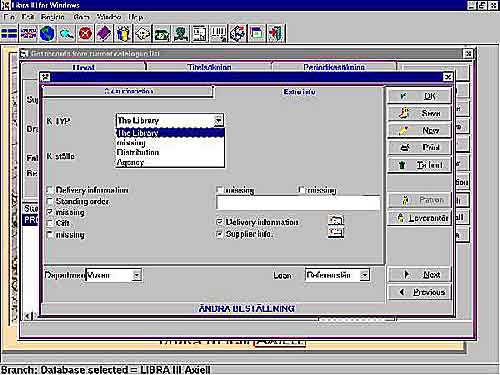Uncheck the ticked missing checkbox above Gift
This screenshot has height=375, width=500.
pos(50,212)
